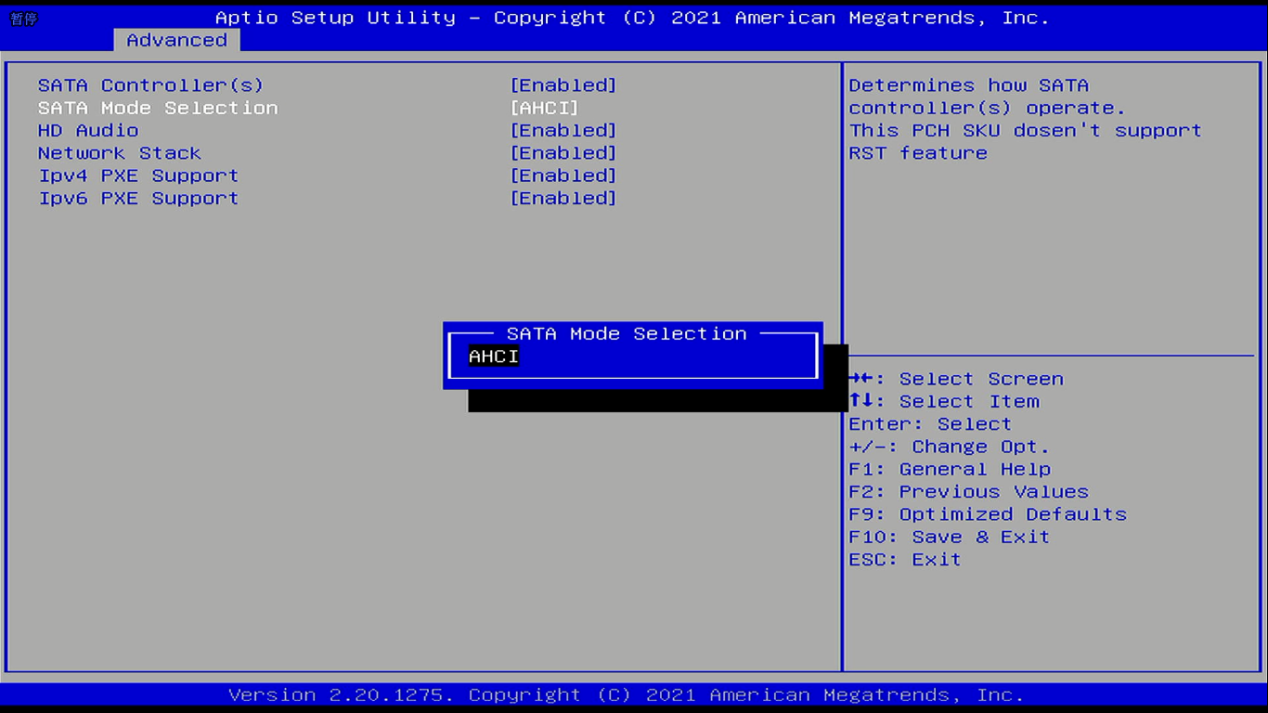Click the ESC: Exit hint
1268x713 pixels.
click(x=904, y=560)
